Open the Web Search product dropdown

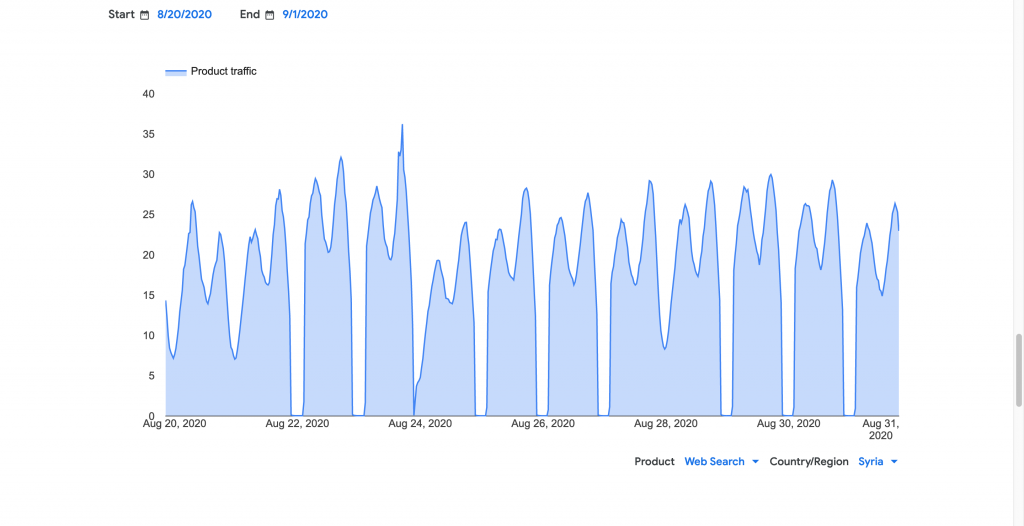point(722,461)
